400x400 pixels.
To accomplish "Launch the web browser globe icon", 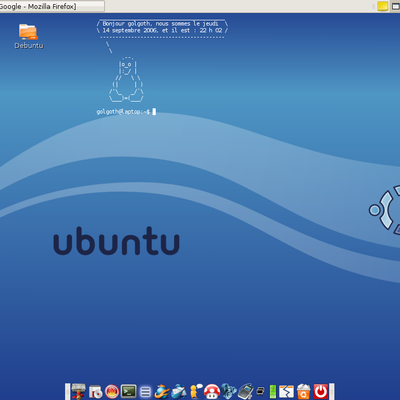I will [x=162, y=391].
